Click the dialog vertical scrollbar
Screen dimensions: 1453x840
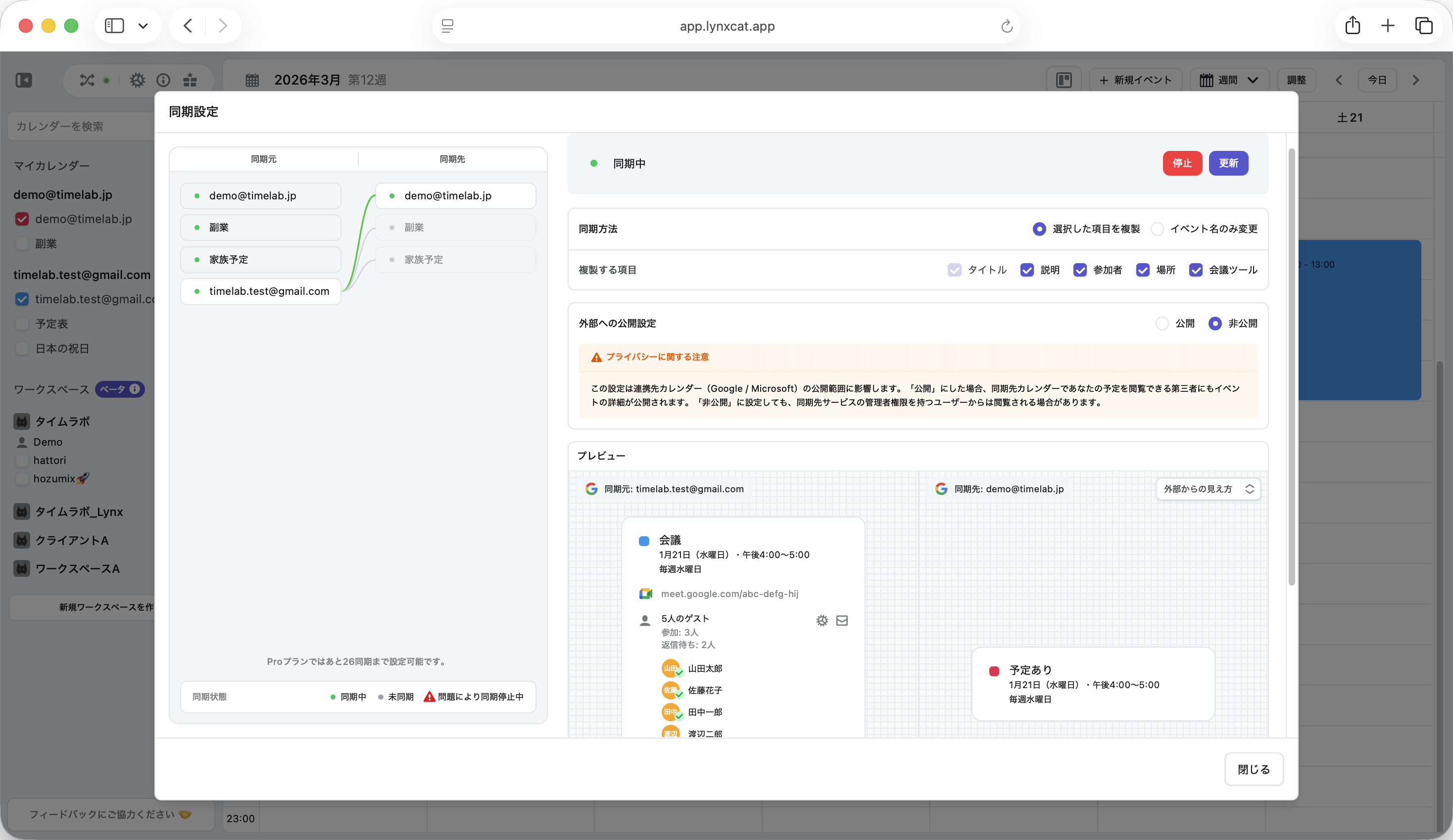point(1292,367)
